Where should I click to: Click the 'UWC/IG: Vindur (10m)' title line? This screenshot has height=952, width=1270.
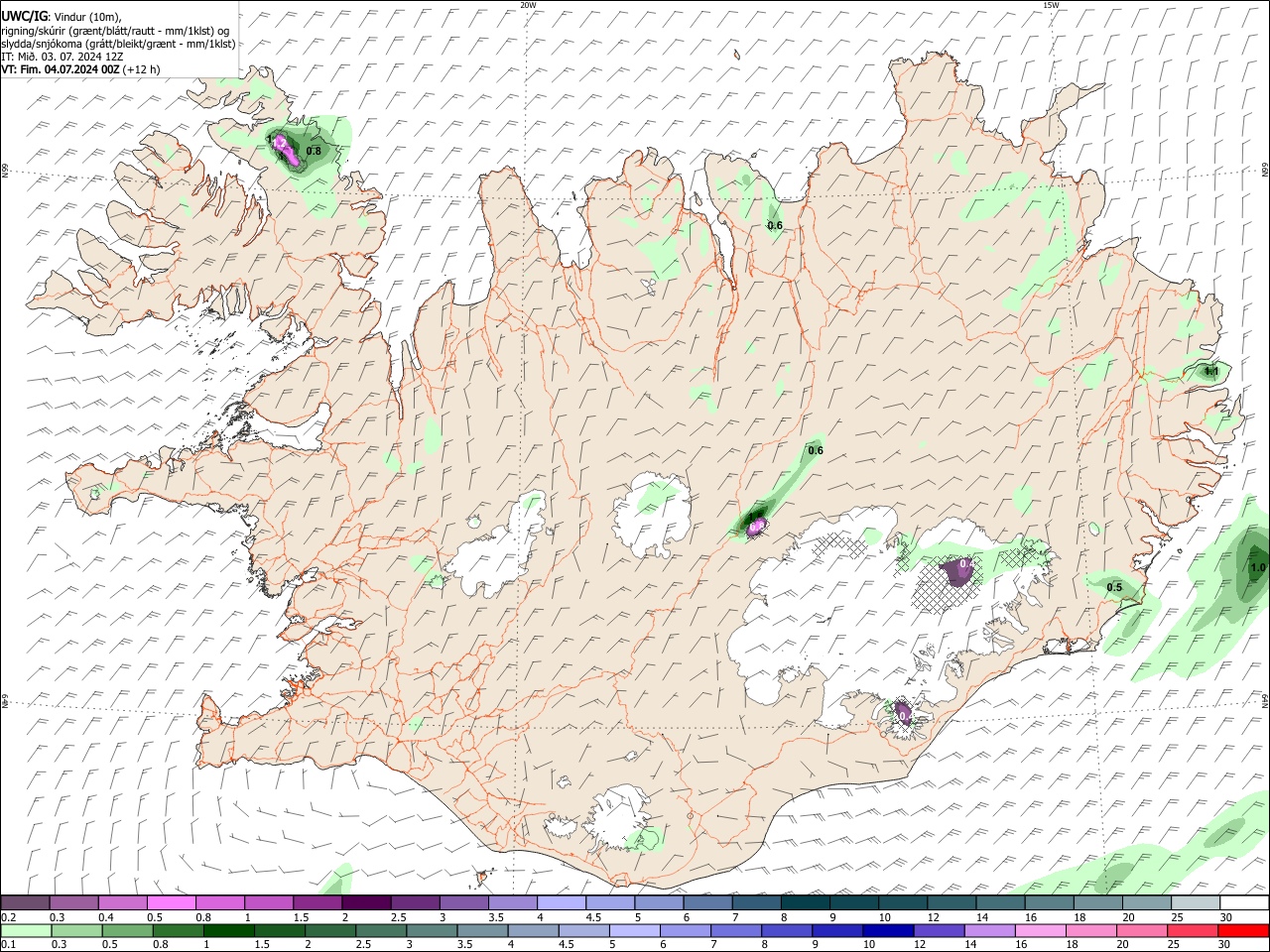click(x=61, y=17)
